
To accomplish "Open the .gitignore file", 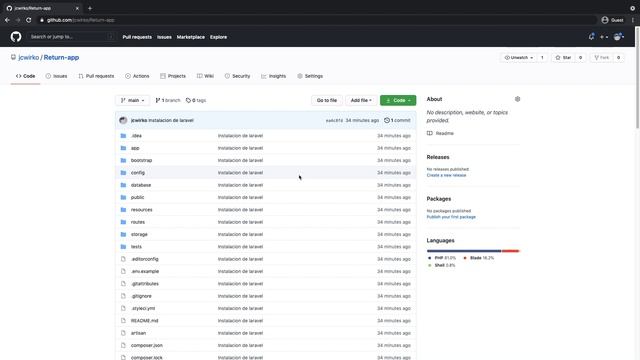I will tap(141, 296).
